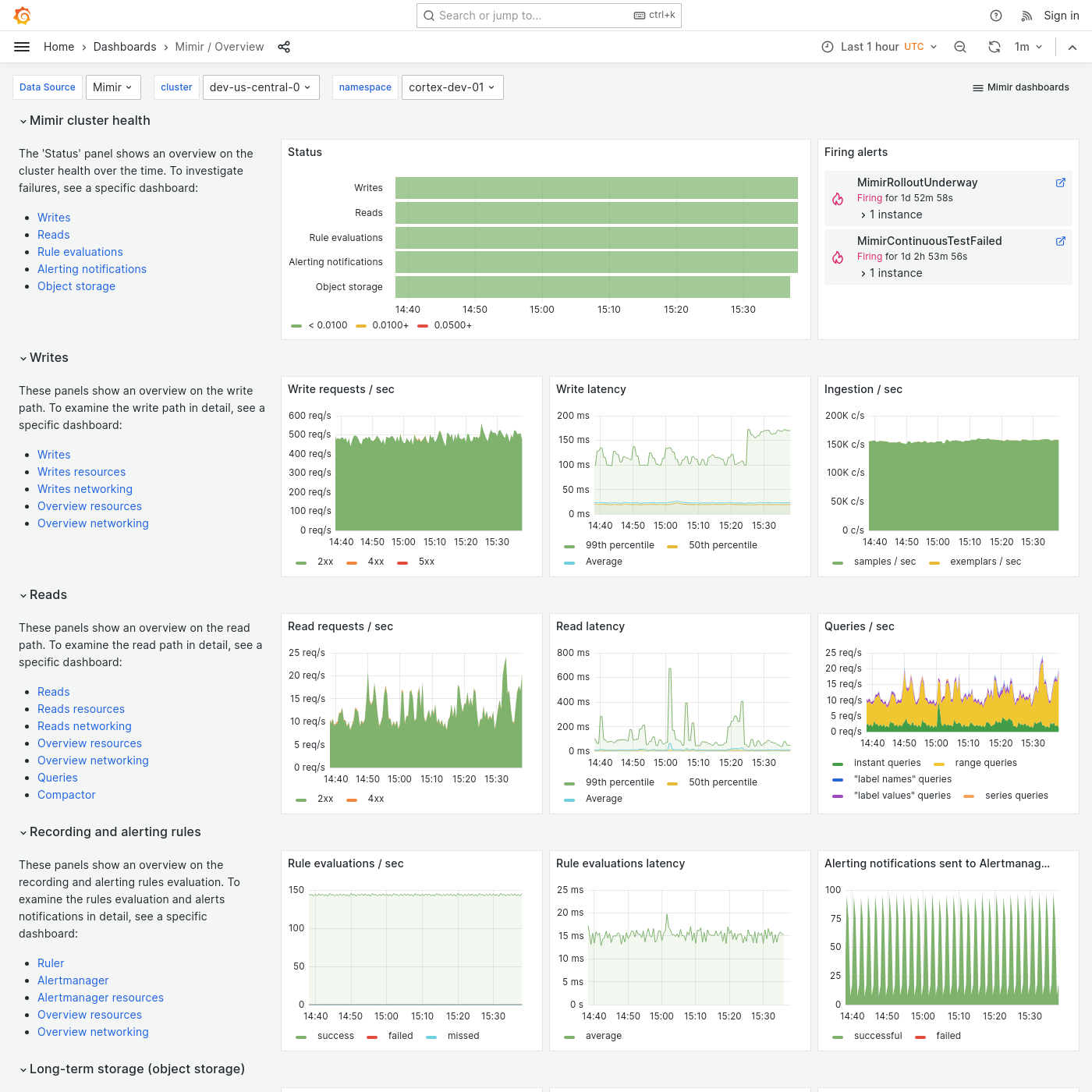1092x1092 pixels.
Task: Open the navigation sidebar hamburger menu
Action: 21,46
